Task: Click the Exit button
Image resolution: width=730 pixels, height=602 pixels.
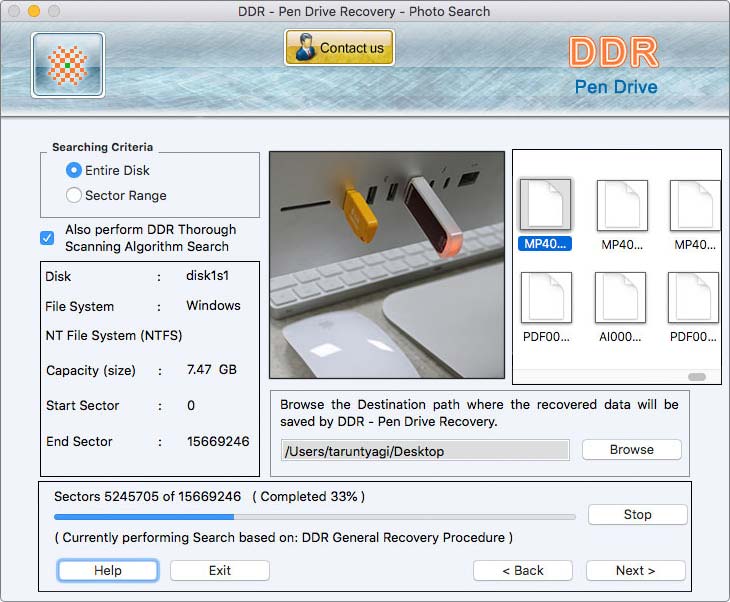Action: (220, 570)
